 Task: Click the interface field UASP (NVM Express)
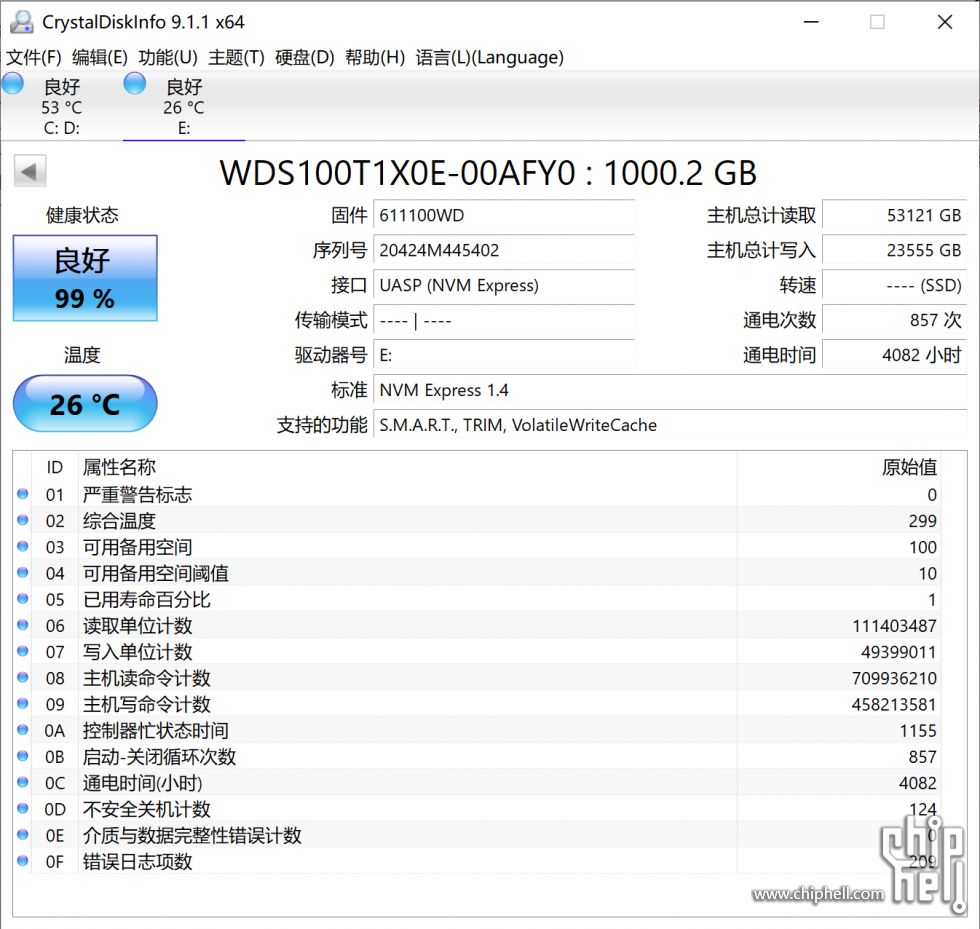[x=504, y=286]
